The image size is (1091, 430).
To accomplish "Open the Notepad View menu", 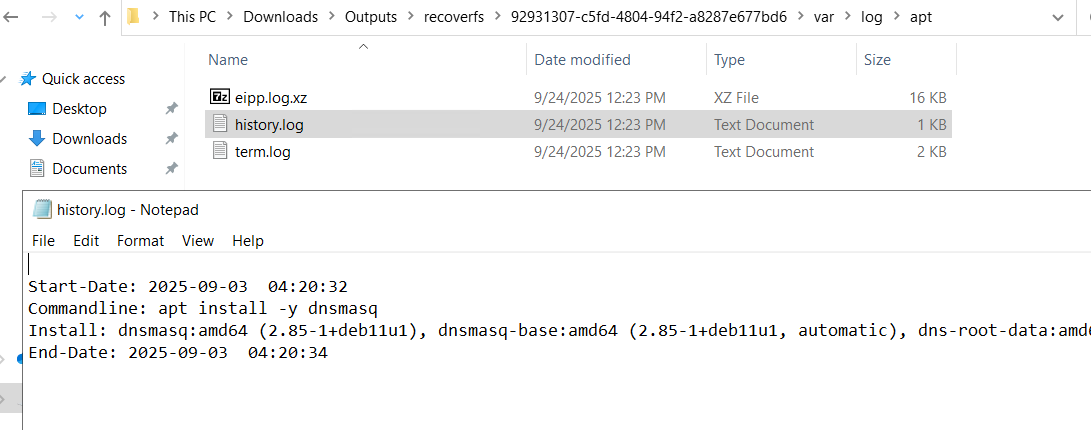I will tap(198, 240).
